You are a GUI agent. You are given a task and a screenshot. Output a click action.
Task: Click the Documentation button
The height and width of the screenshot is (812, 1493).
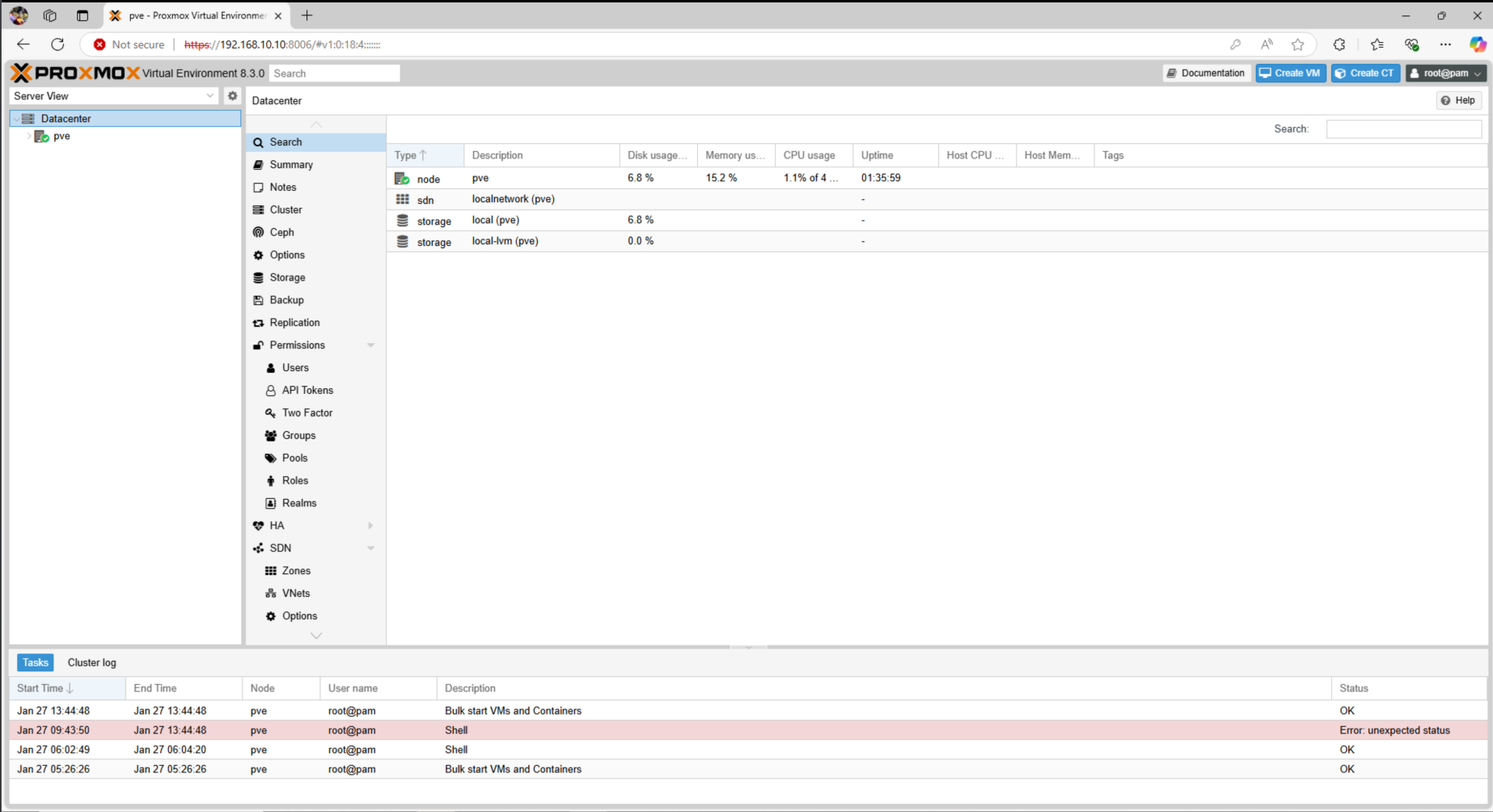coord(1207,73)
